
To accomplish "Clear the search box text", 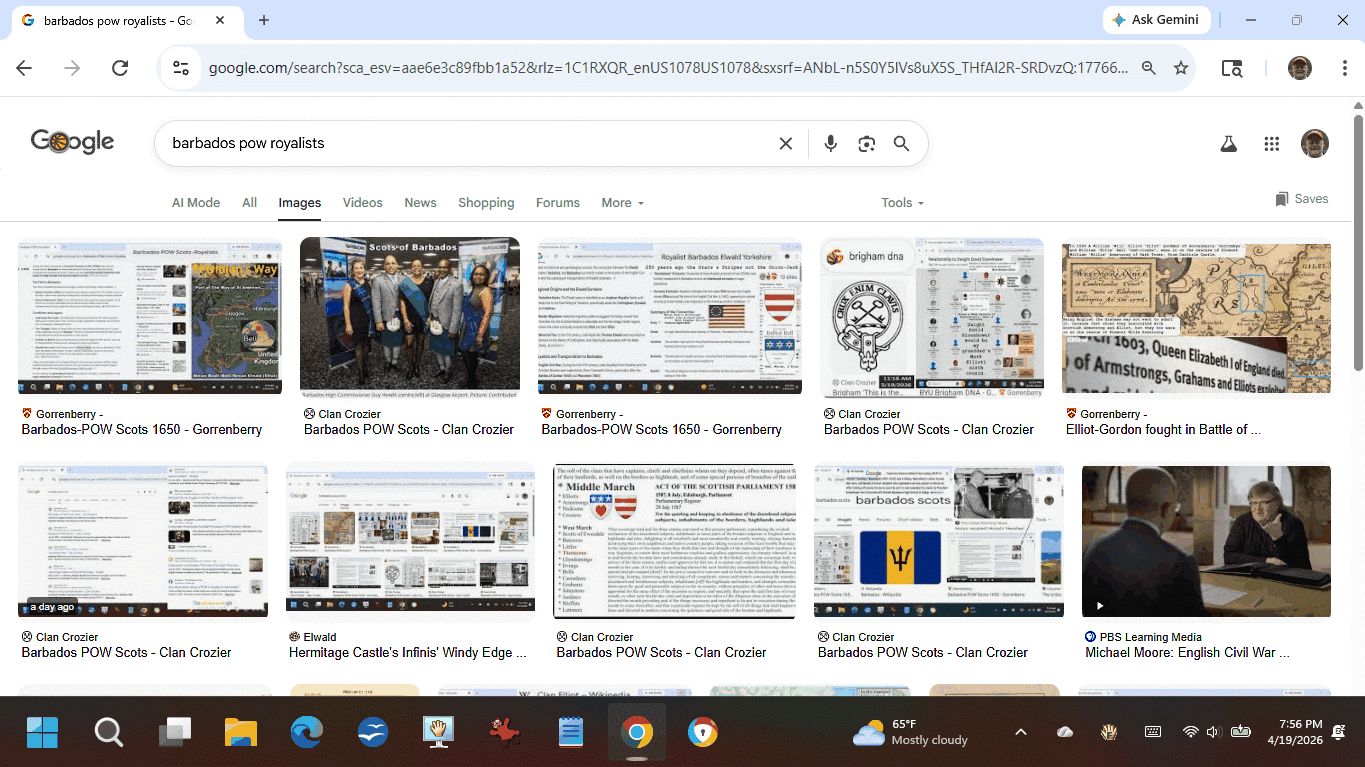I will [786, 144].
